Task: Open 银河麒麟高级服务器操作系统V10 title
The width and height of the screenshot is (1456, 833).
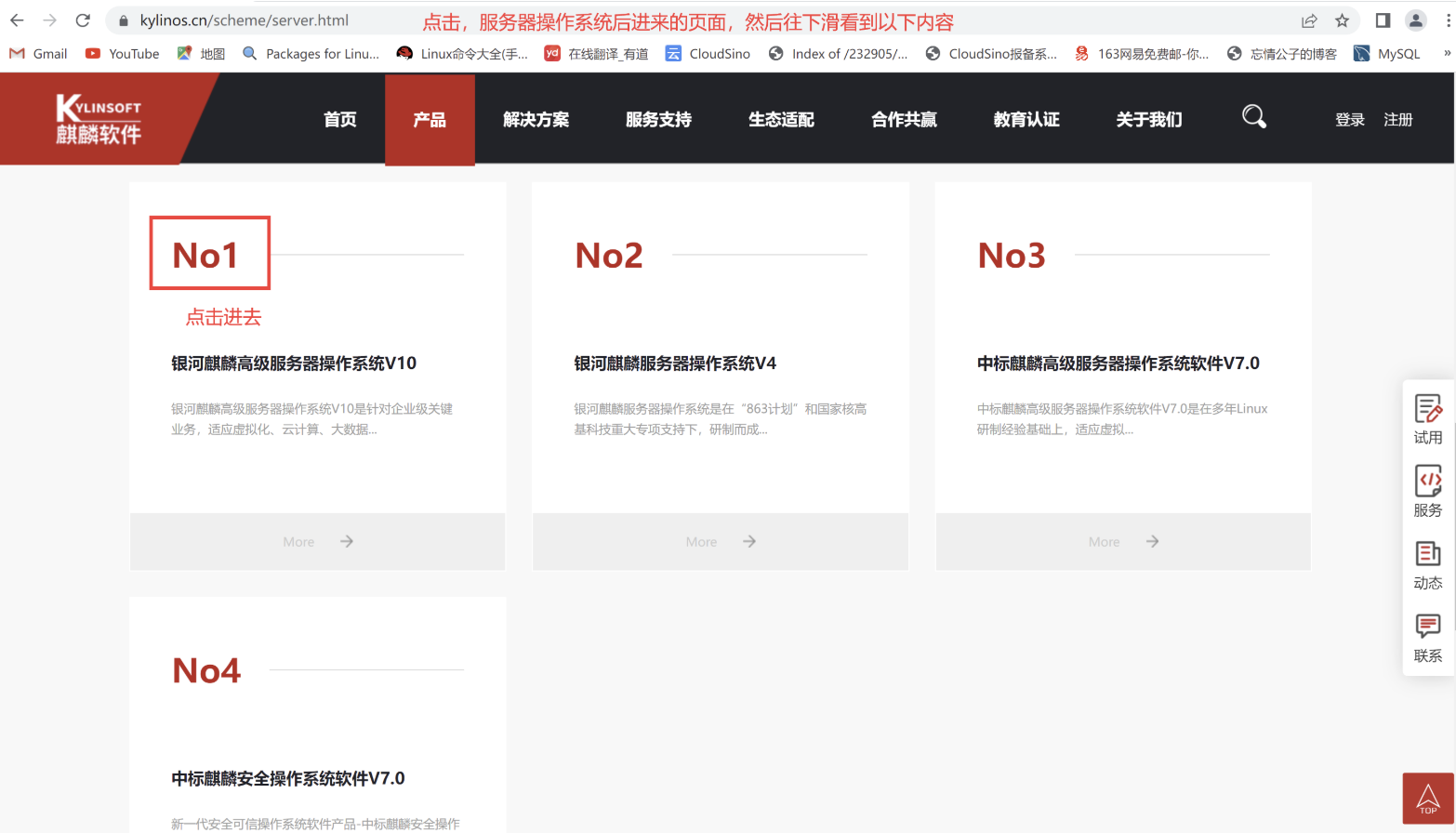Action: [294, 364]
